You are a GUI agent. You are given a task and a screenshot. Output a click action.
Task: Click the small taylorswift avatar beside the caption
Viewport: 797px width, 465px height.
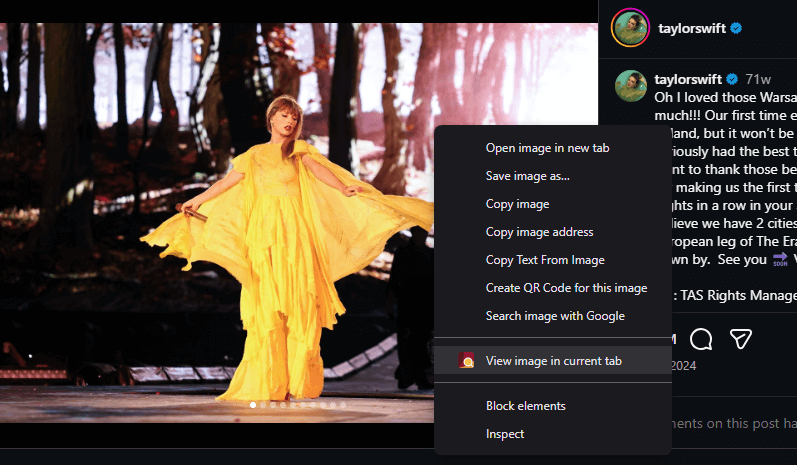point(631,85)
